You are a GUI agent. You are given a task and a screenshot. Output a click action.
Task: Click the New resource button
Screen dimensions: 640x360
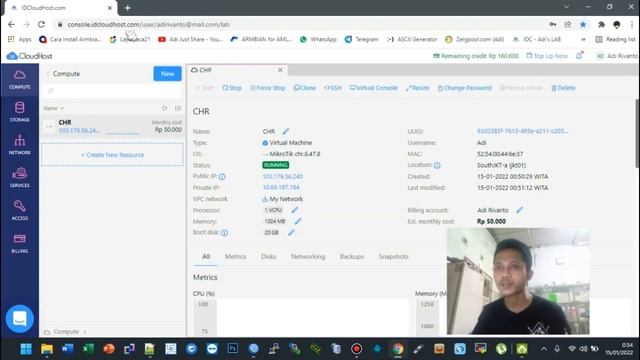point(167,74)
